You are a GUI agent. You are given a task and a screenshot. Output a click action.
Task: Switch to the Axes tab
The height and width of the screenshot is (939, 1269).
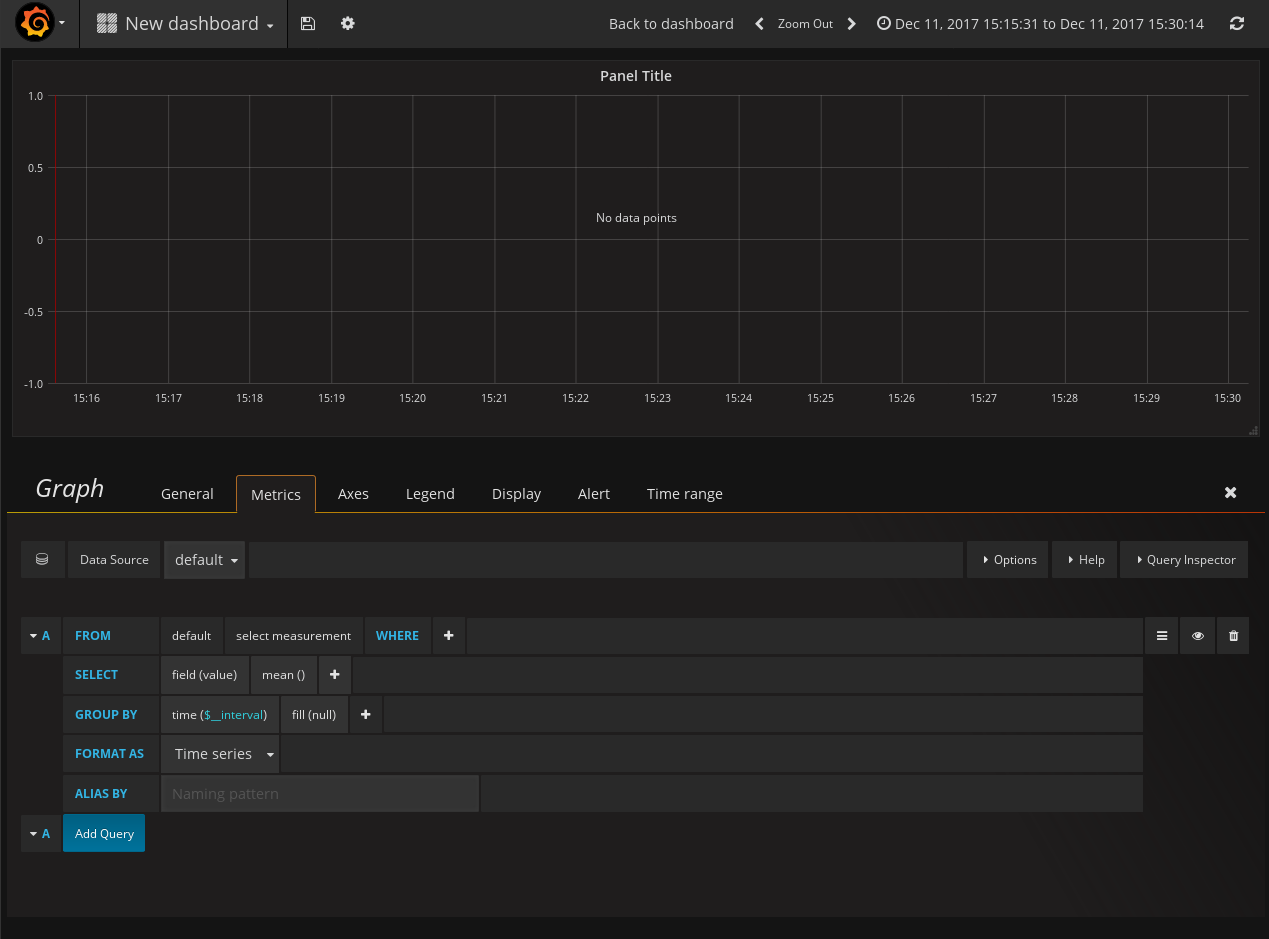click(x=353, y=494)
